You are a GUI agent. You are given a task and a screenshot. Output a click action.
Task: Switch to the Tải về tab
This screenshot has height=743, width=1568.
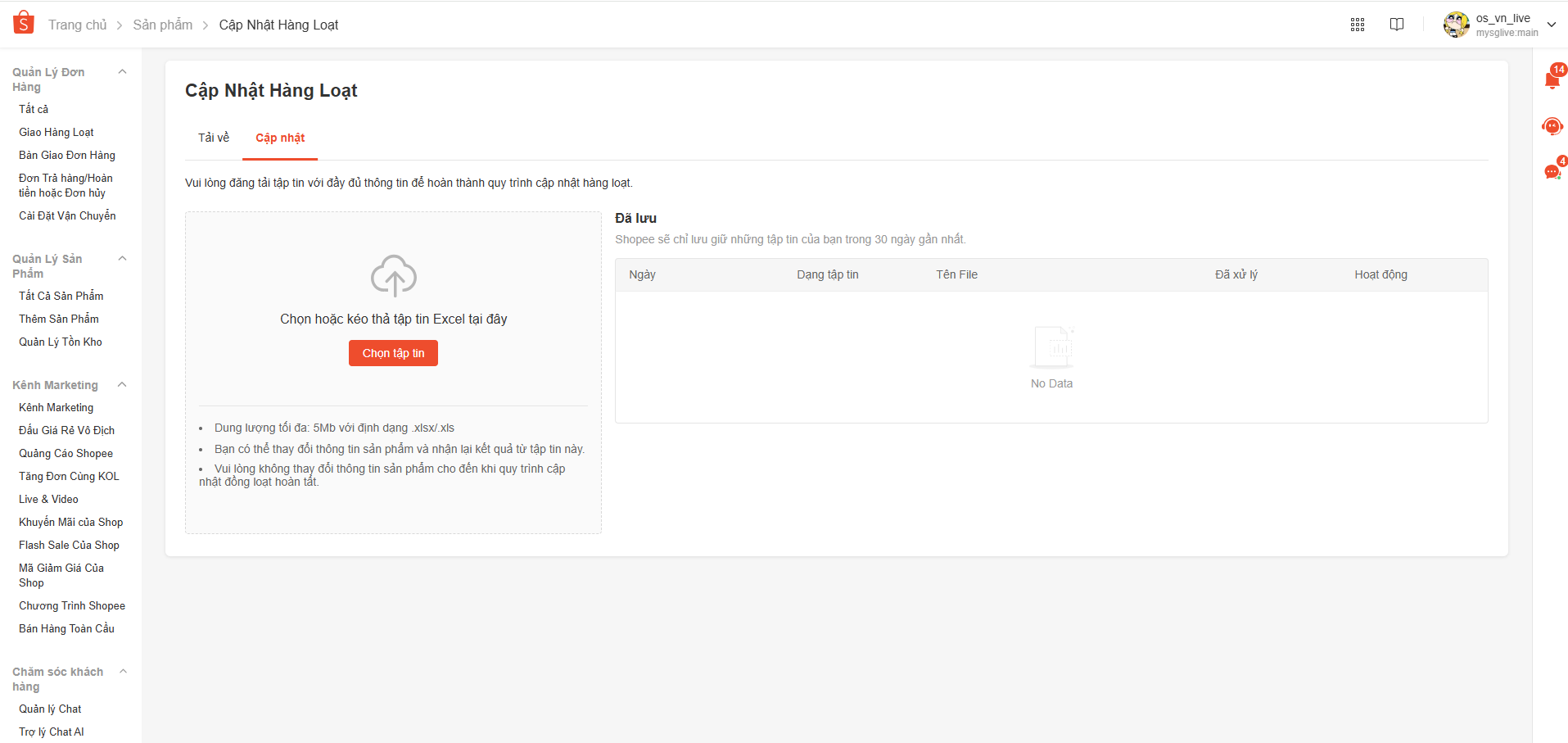point(214,138)
